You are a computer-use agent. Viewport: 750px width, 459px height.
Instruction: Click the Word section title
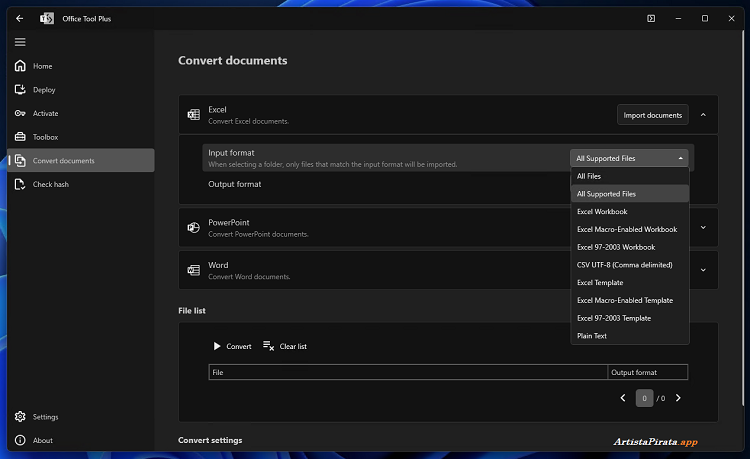[218, 265]
